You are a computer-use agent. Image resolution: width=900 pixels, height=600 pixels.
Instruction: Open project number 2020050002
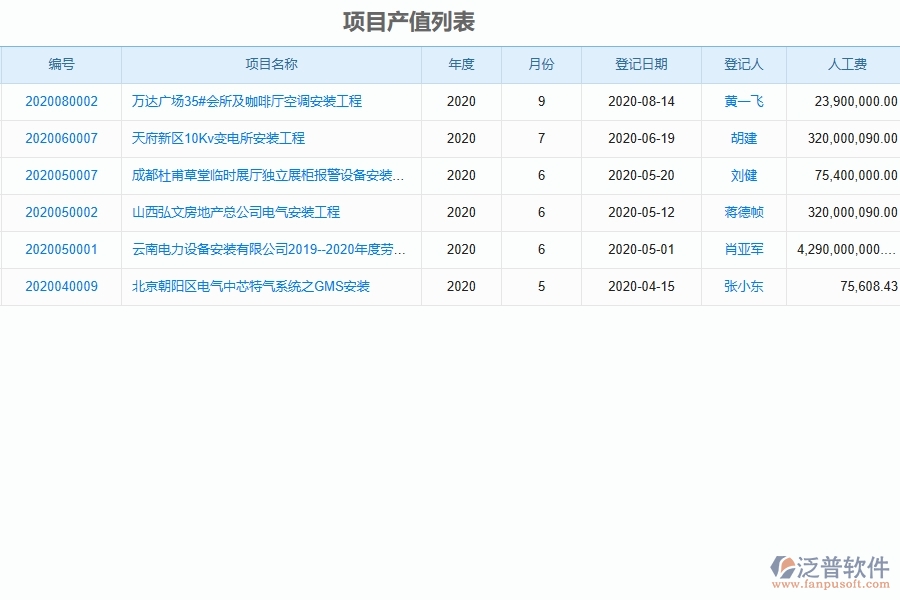pos(61,212)
